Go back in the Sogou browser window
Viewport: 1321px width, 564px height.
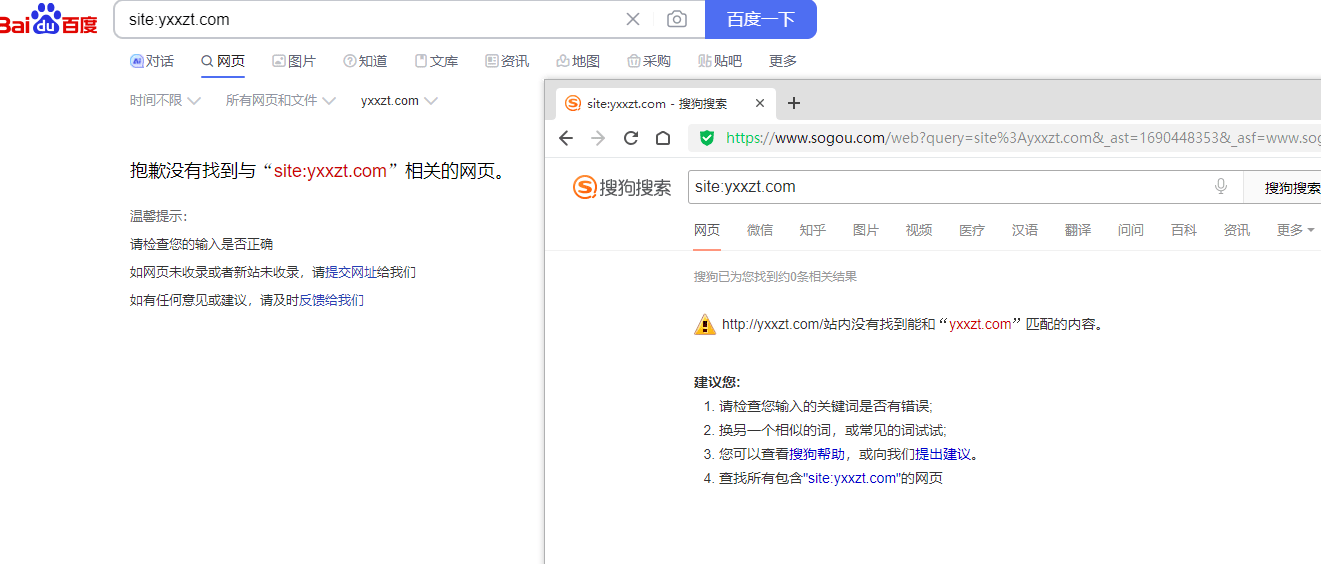tap(566, 138)
